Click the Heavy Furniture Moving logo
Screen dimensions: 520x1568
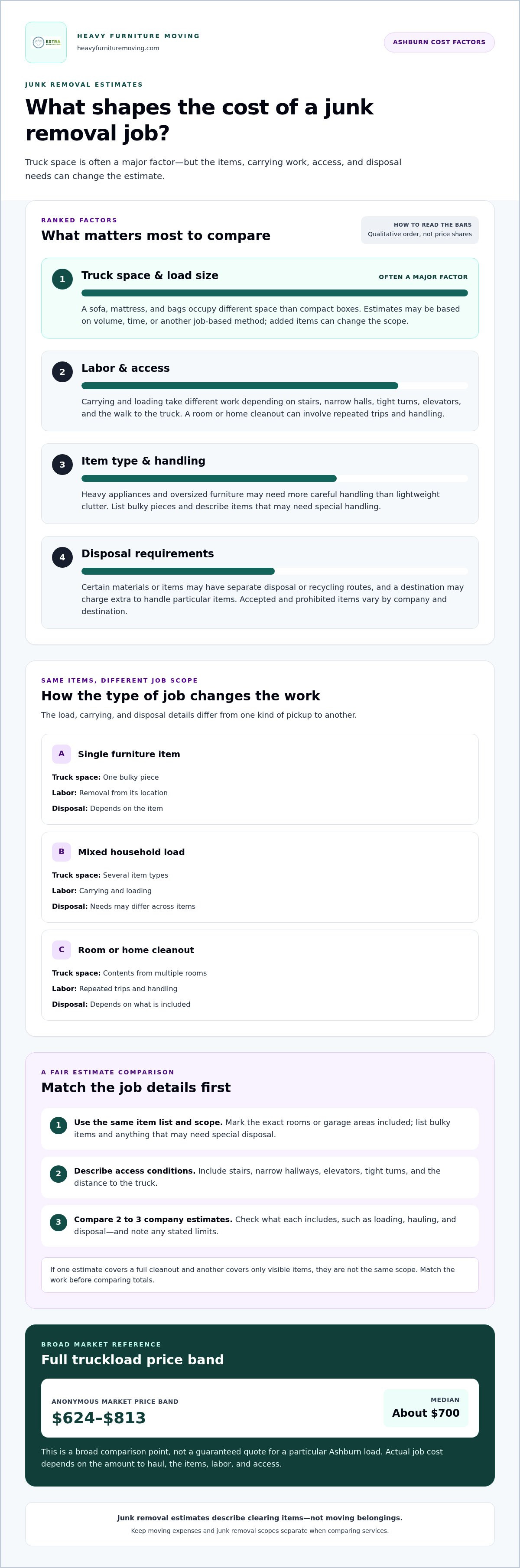coord(45,42)
